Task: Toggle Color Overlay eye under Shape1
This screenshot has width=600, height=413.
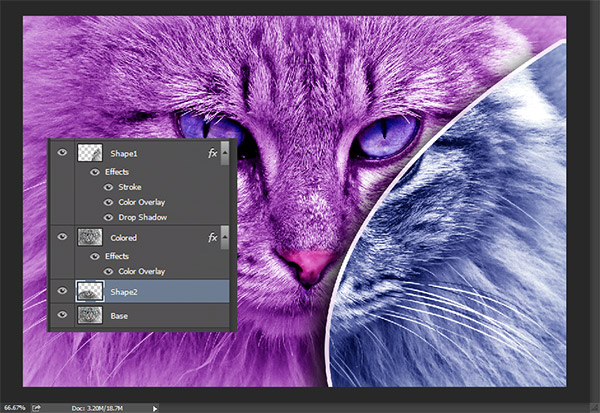Action: (x=108, y=202)
